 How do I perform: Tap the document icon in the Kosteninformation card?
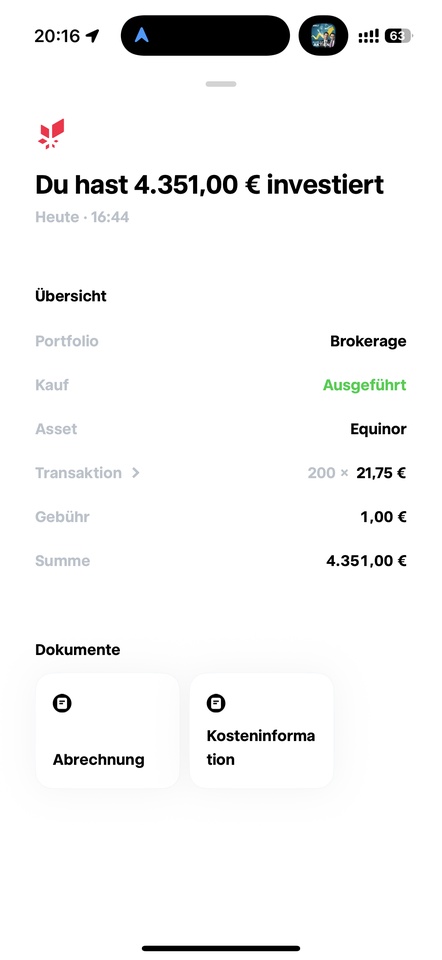(216, 703)
